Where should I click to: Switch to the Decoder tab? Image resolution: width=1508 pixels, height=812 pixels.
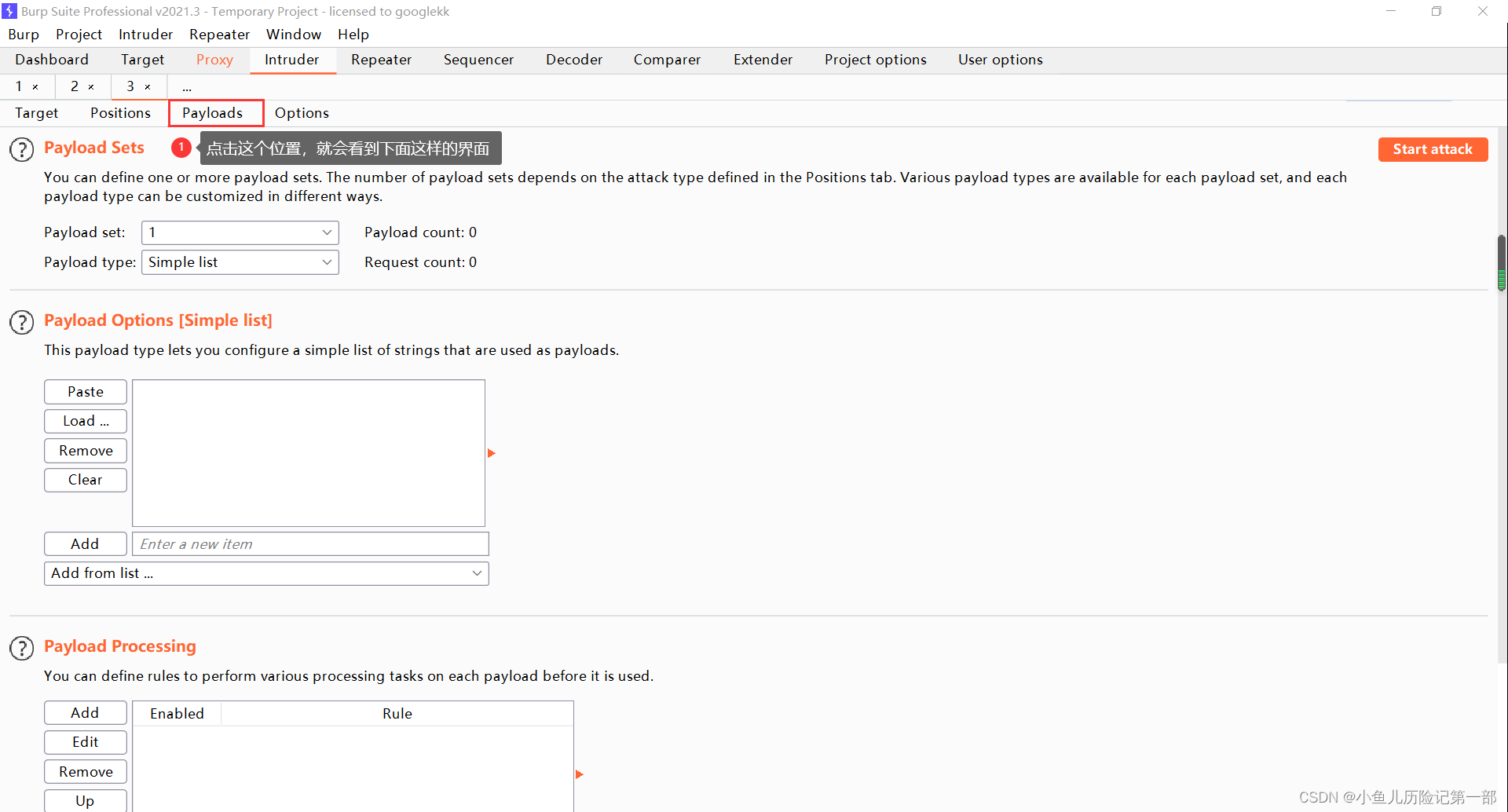click(x=574, y=60)
